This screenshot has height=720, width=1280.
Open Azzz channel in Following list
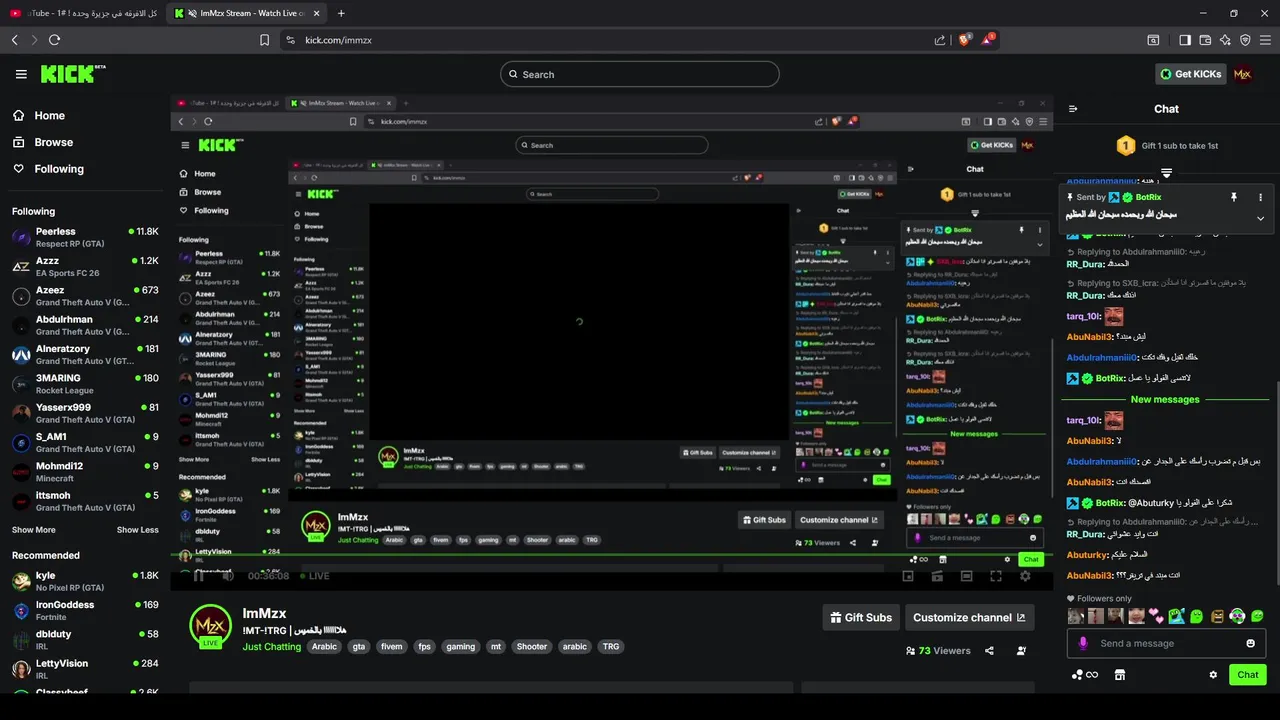point(85,266)
